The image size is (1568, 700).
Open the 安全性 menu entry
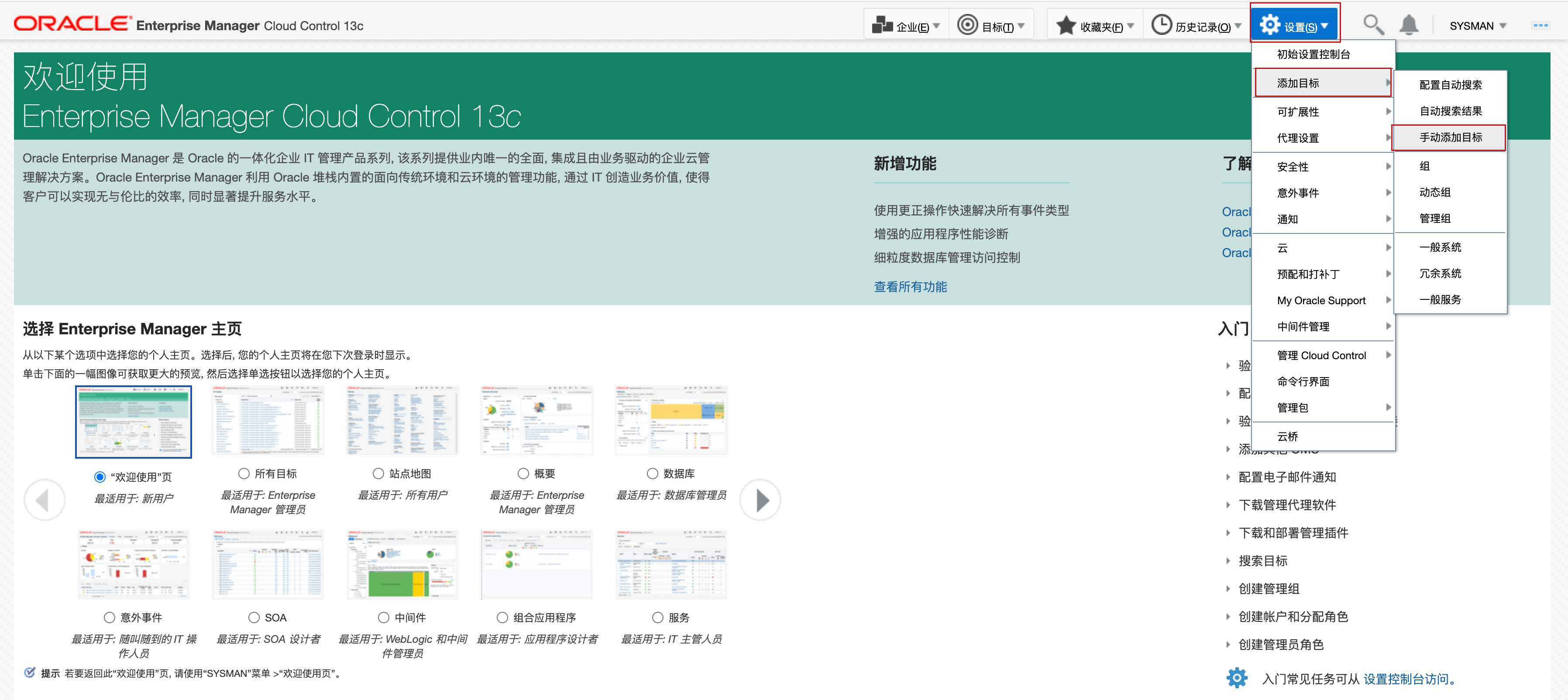pos(1292,166)
